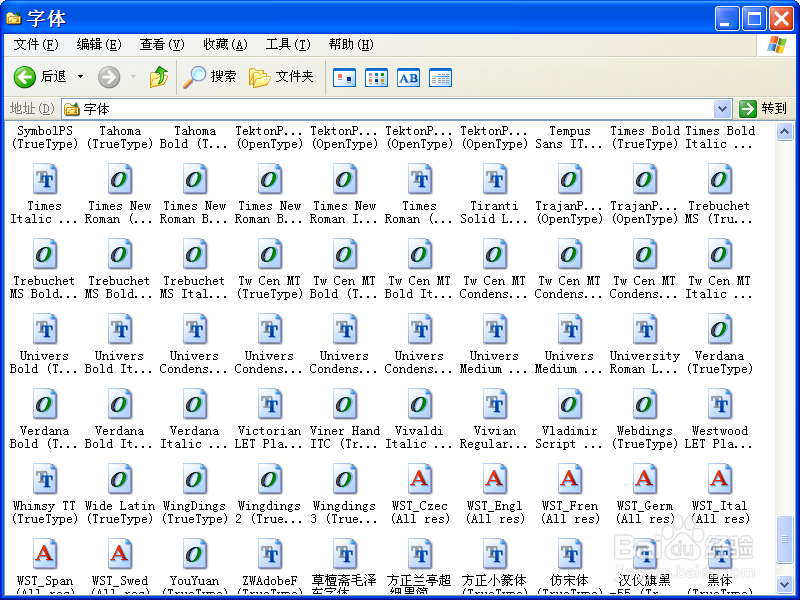Screen dimensions: 800x600
Task: Select Wingdings 2 font icon
Action: pos(270,479)
